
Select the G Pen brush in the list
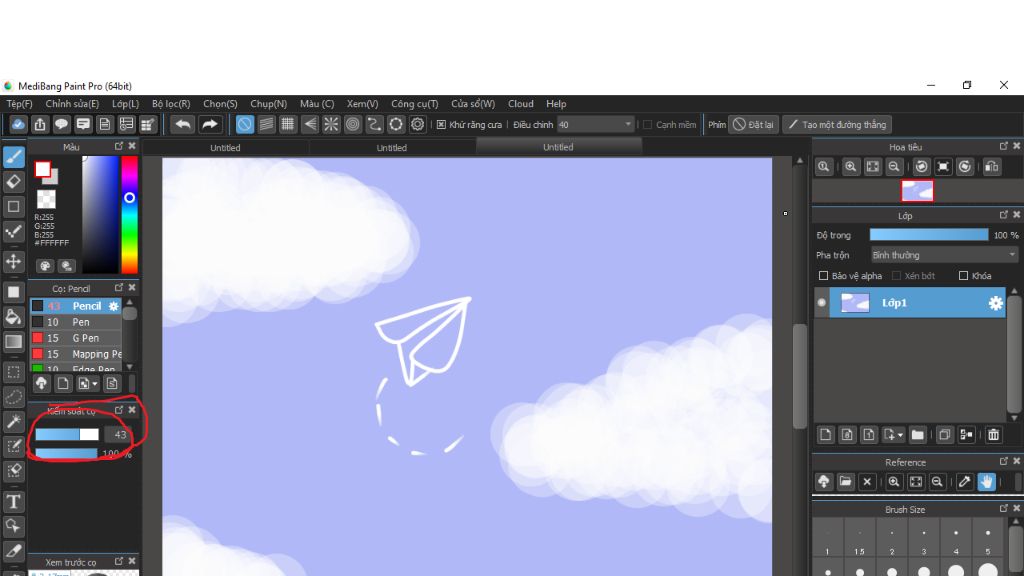(x=76, y=338)
